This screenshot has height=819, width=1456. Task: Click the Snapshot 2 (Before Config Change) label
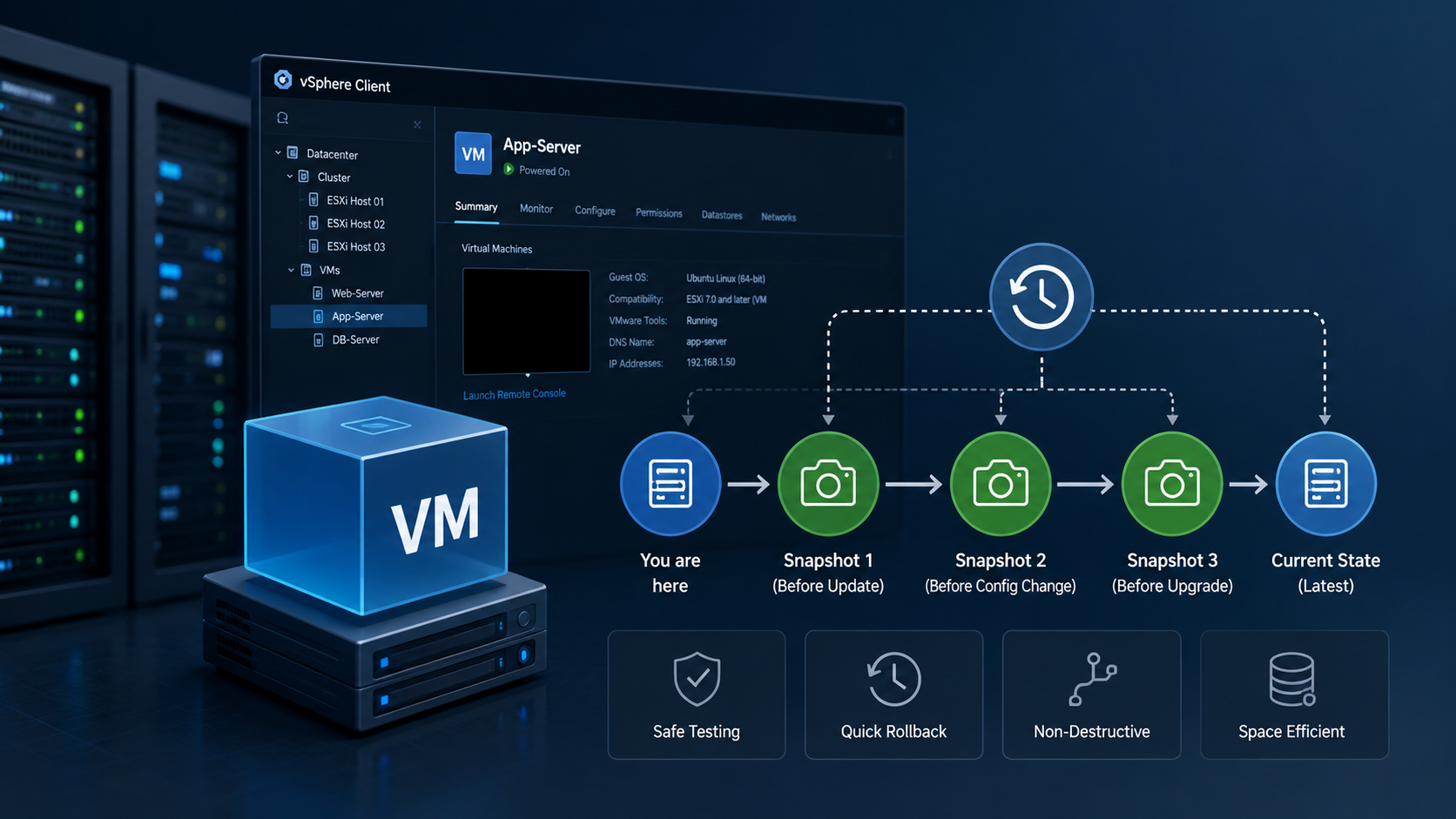coord(1001,573)
